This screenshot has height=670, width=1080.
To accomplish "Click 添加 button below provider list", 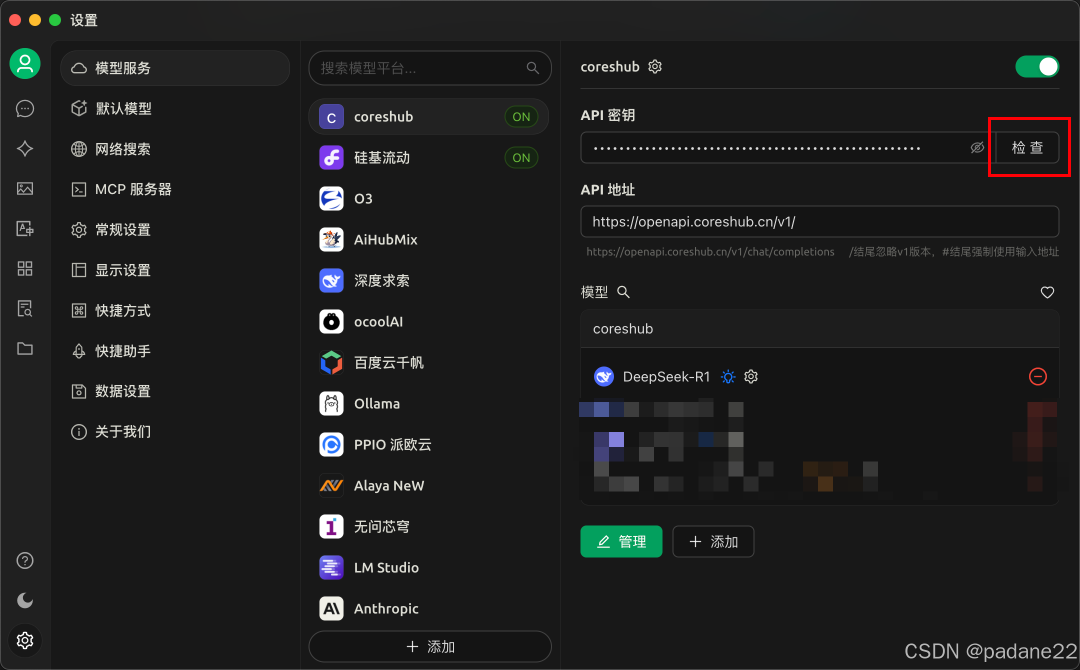I will click(430, 647).
